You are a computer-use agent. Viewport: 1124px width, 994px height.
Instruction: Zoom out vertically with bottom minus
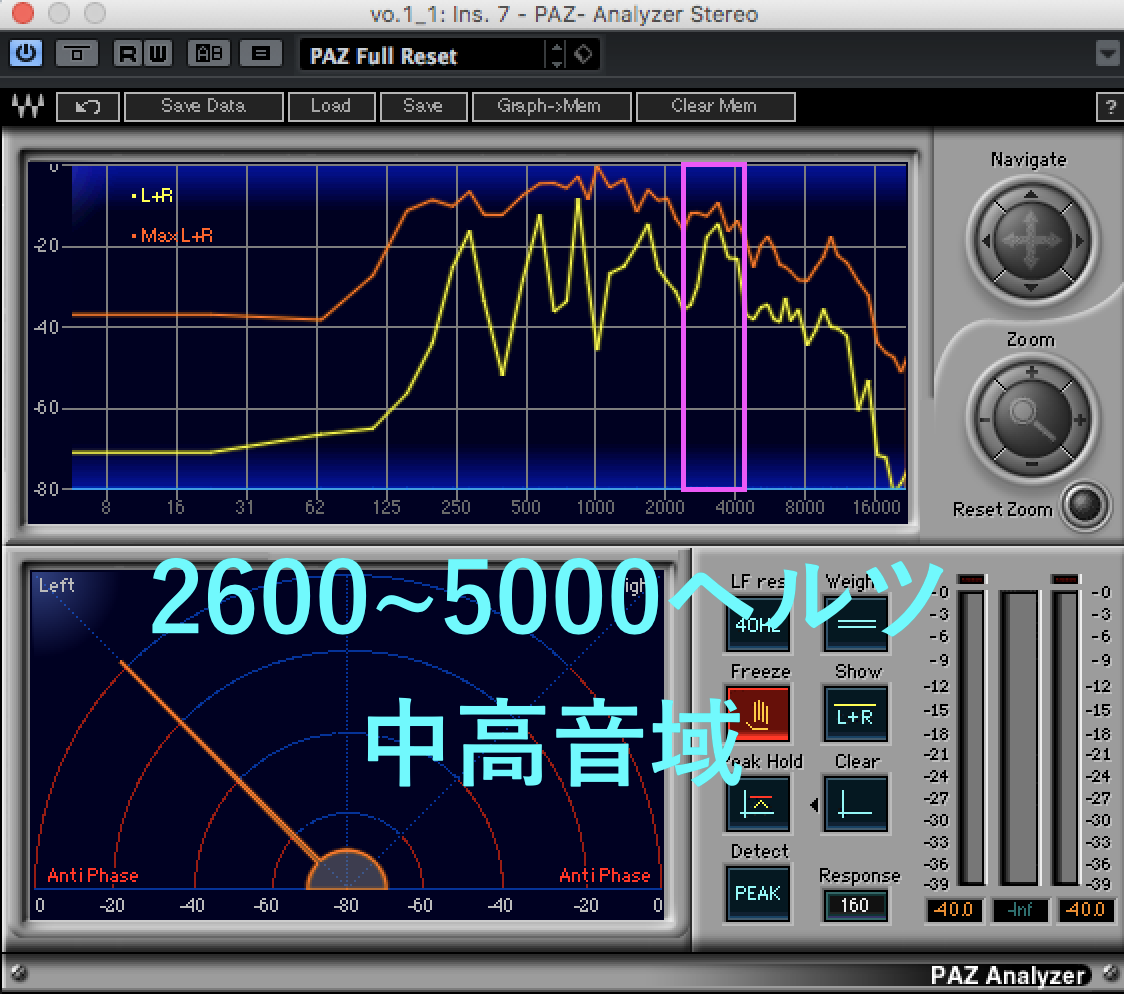click(1032, 465)
